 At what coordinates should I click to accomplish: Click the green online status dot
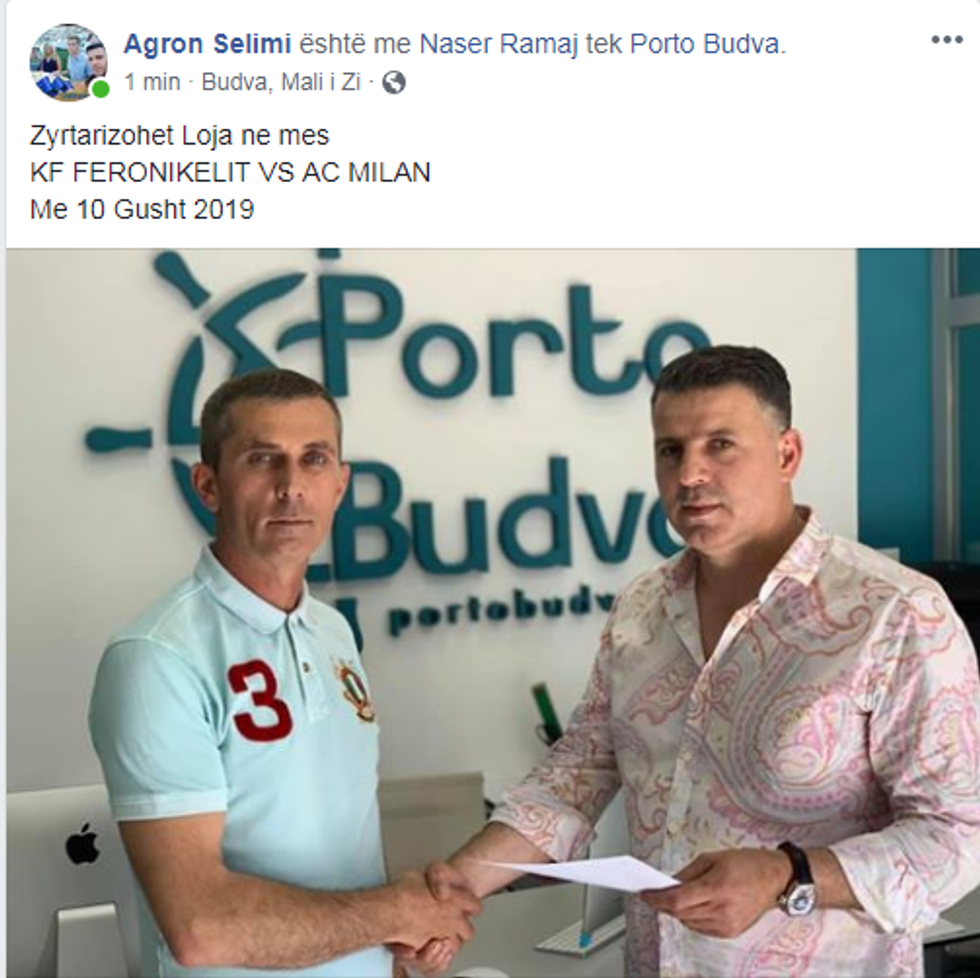pyautogui.click(x=100, y=89)
